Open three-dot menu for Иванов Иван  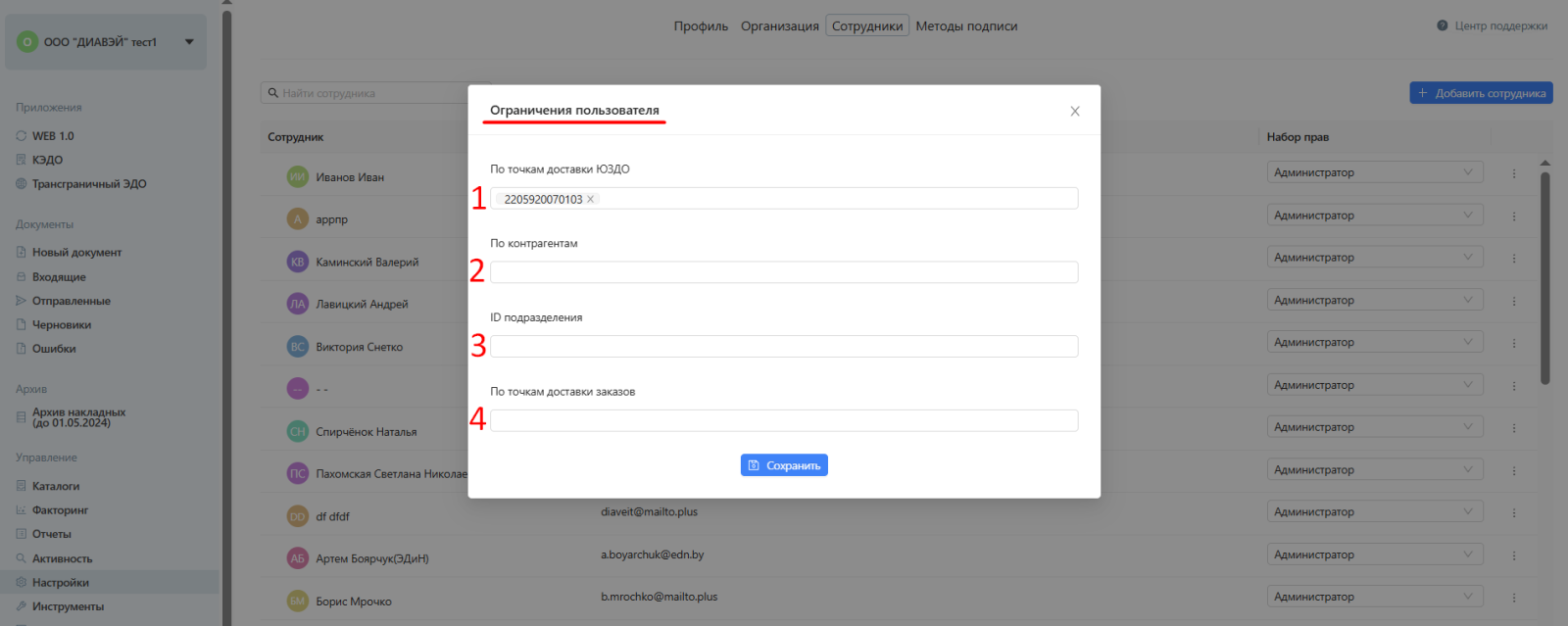1513,174
